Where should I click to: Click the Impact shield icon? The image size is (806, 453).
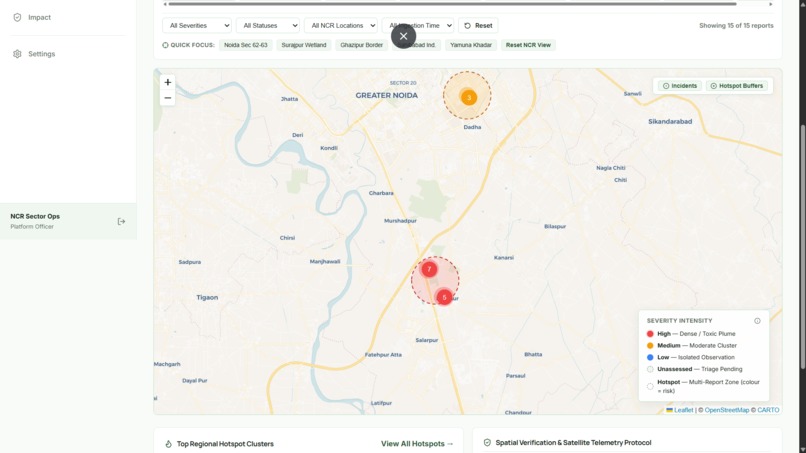[17, 17]
